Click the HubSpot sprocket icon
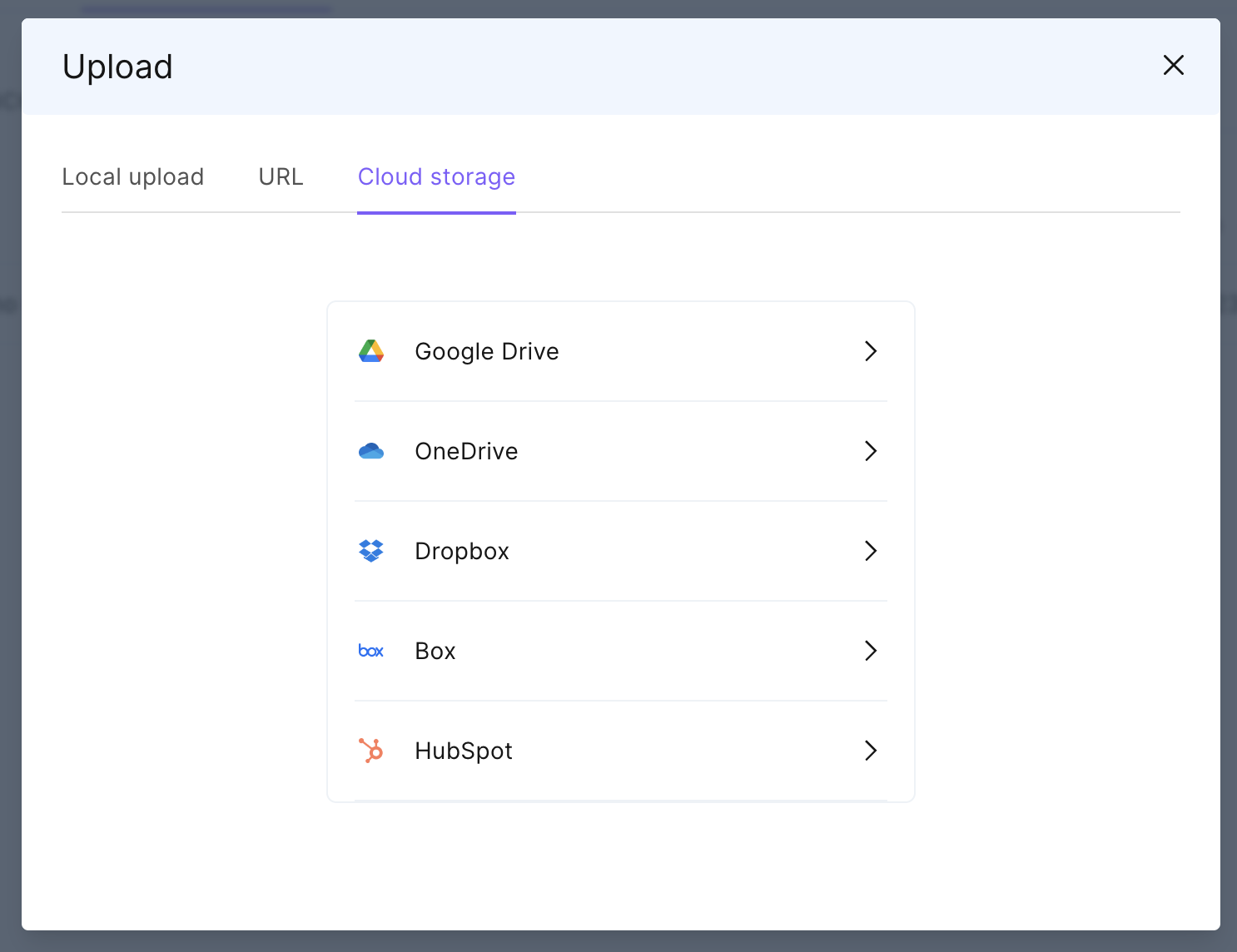The height and width of the screenshot is (952, 1237). [370, 751]
